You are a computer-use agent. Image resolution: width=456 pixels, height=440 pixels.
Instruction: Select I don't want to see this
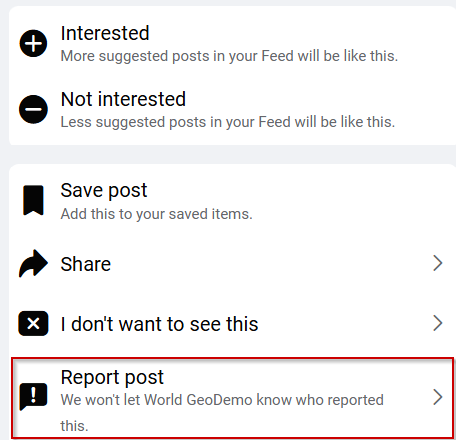[232, 323]
